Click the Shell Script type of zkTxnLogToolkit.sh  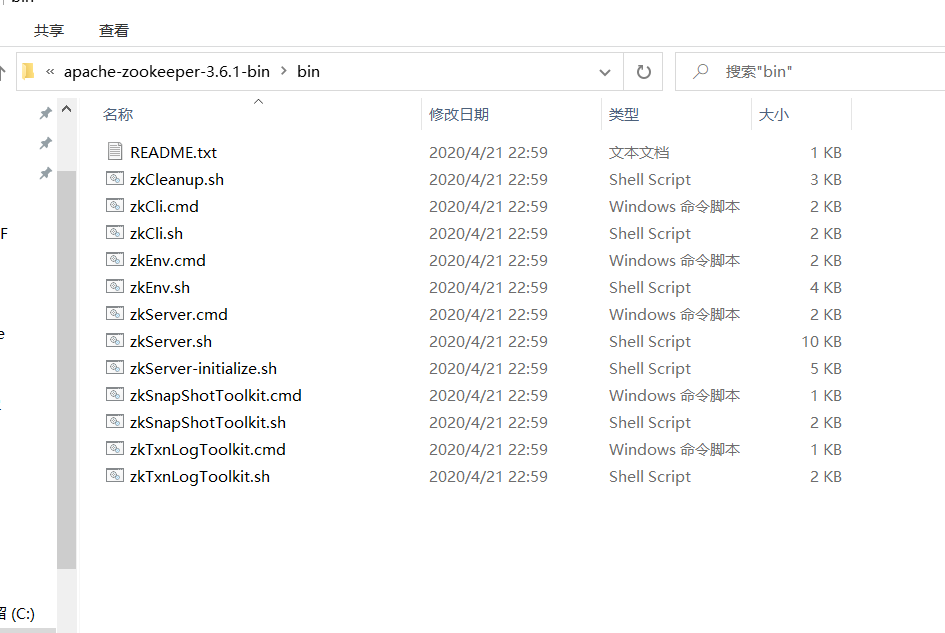(x=650, y=477)
